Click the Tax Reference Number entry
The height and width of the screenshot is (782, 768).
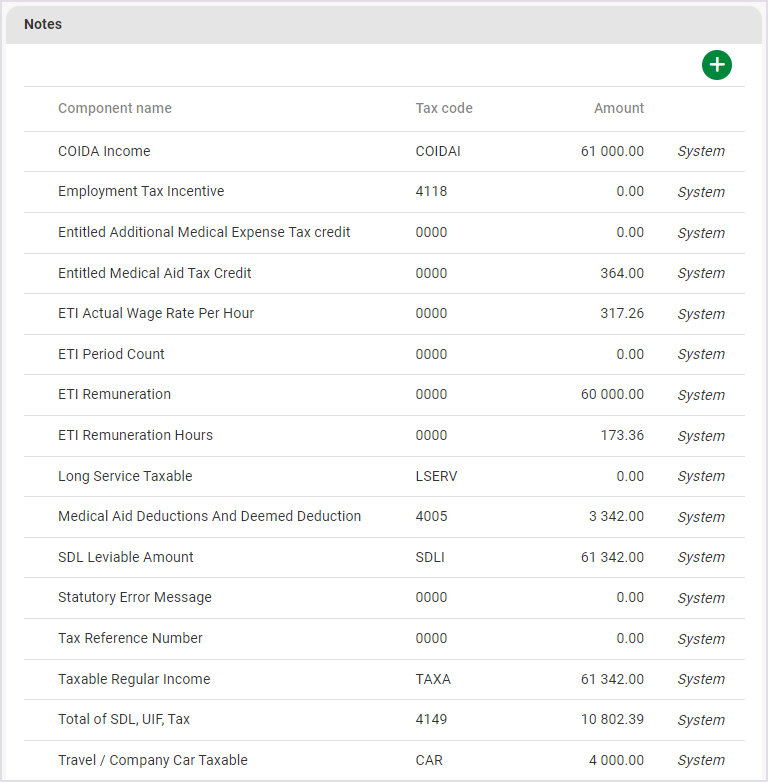pos(130,638)
